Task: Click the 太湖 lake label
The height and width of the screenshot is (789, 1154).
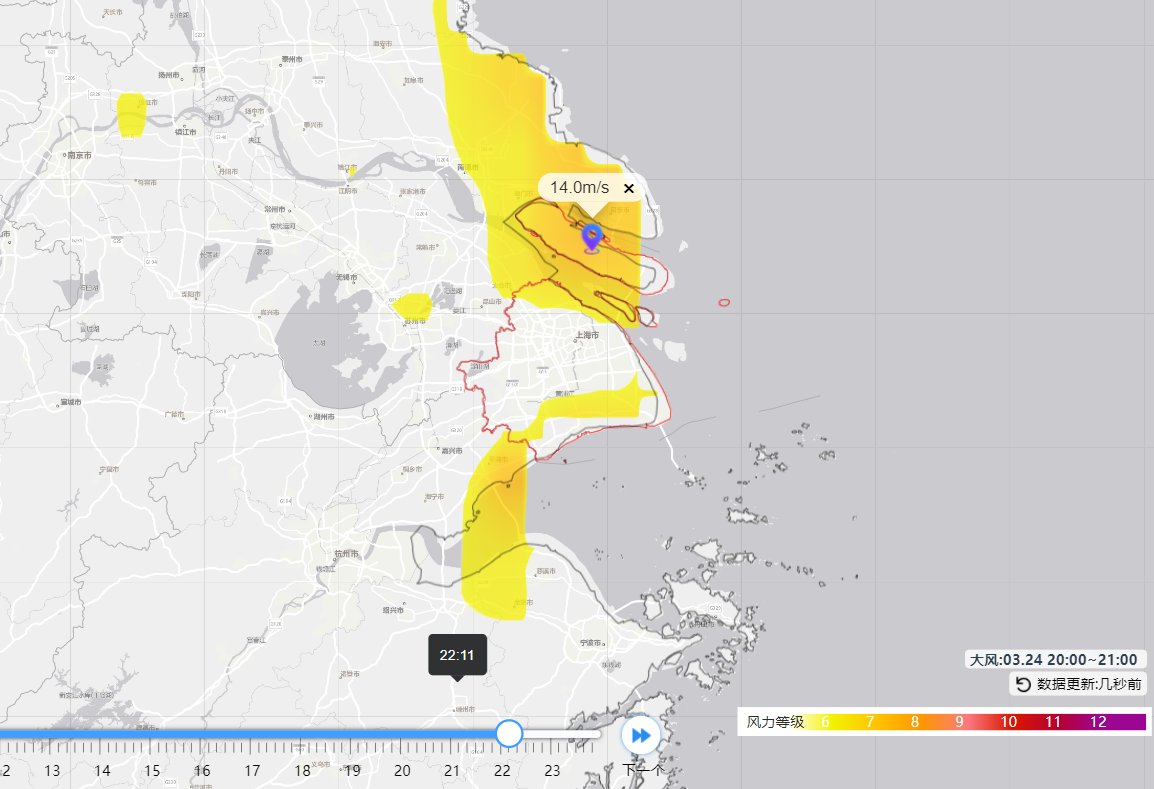Action: click(319, 343)
